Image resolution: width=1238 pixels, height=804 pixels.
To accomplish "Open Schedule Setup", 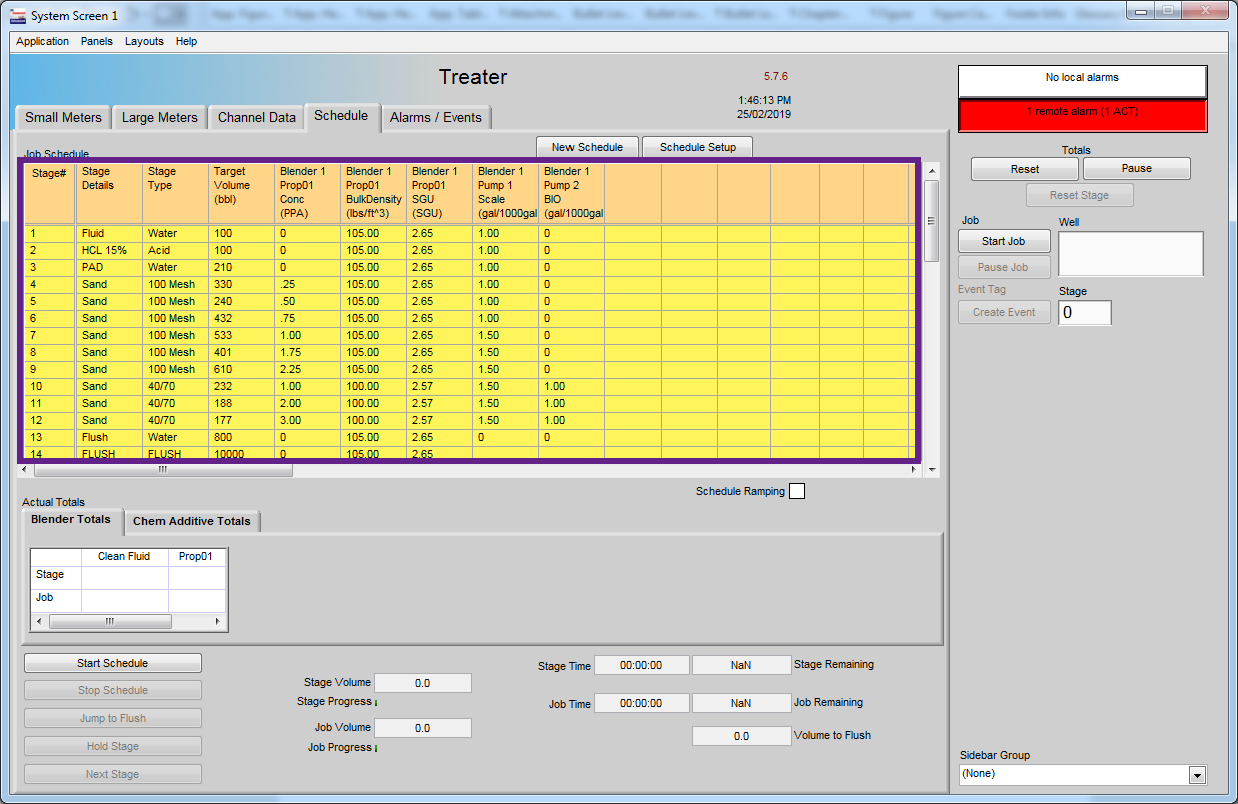I will [697, 146].
